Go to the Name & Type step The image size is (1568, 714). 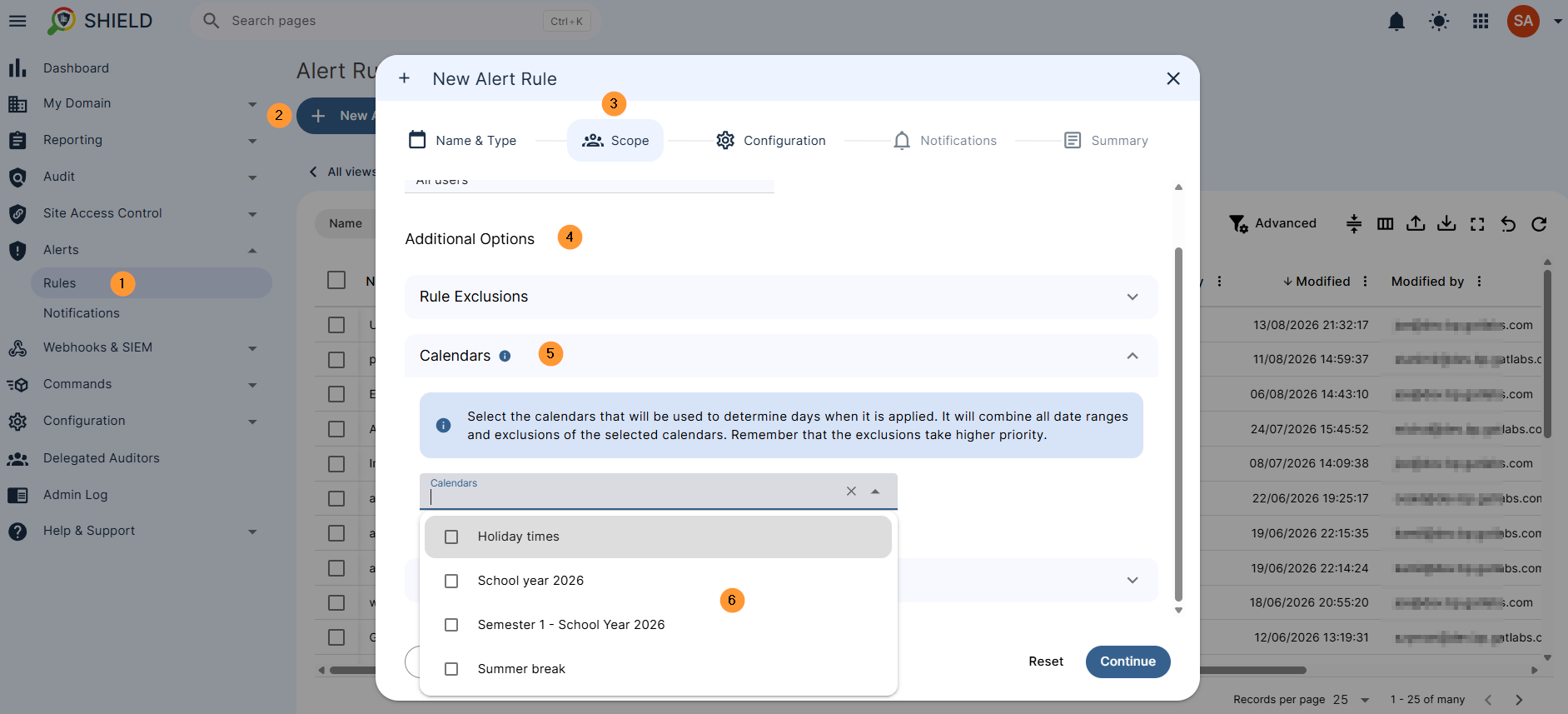click(463, 140)
